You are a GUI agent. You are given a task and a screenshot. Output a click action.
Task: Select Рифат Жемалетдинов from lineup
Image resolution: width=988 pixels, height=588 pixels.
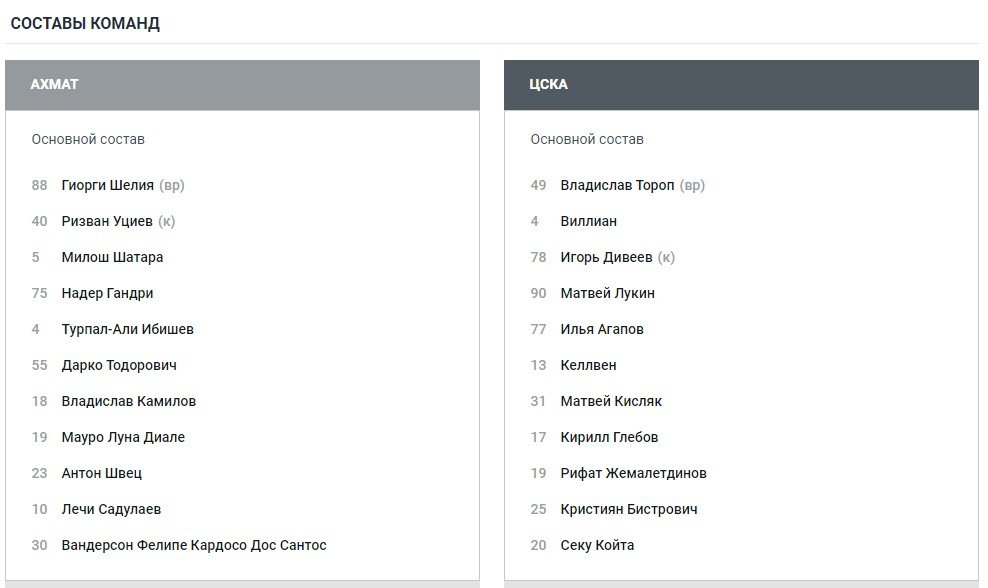coord(633,473)
